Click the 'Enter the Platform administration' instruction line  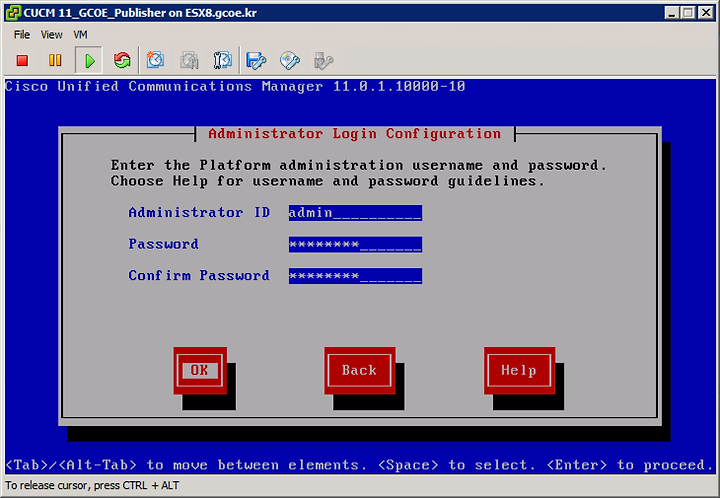pyautogui.click(x=359, y=165)
